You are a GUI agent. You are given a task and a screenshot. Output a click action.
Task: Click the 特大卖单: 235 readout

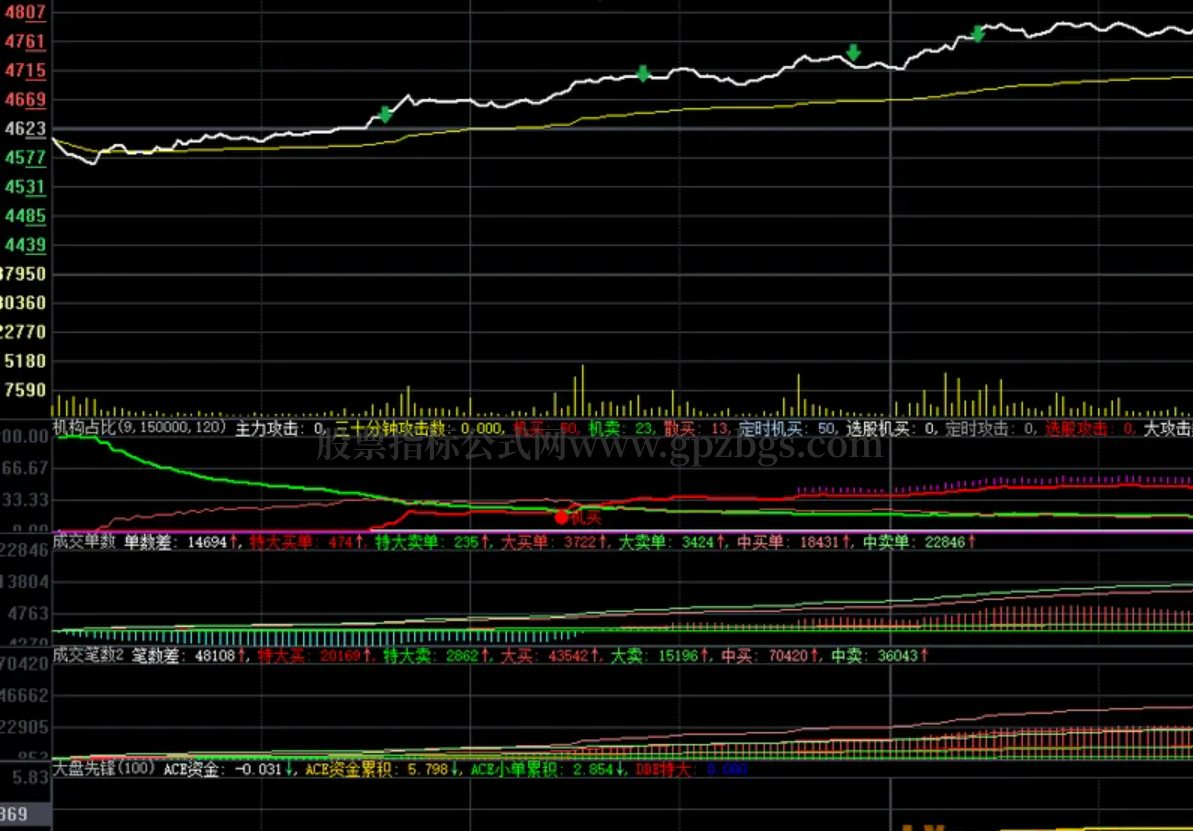coord(432,542)
